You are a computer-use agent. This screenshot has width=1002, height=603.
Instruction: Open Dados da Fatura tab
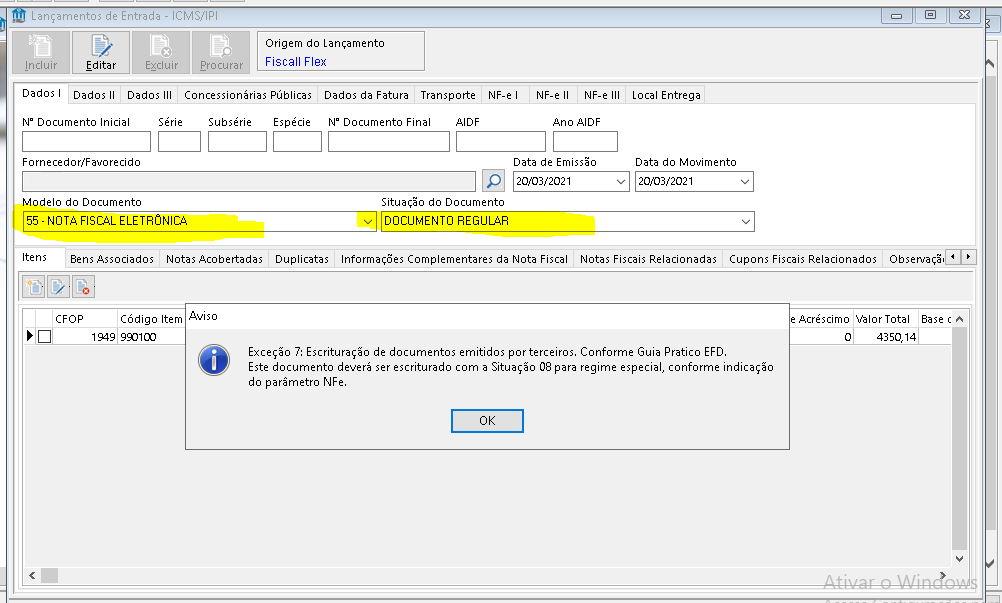(366, 95)
